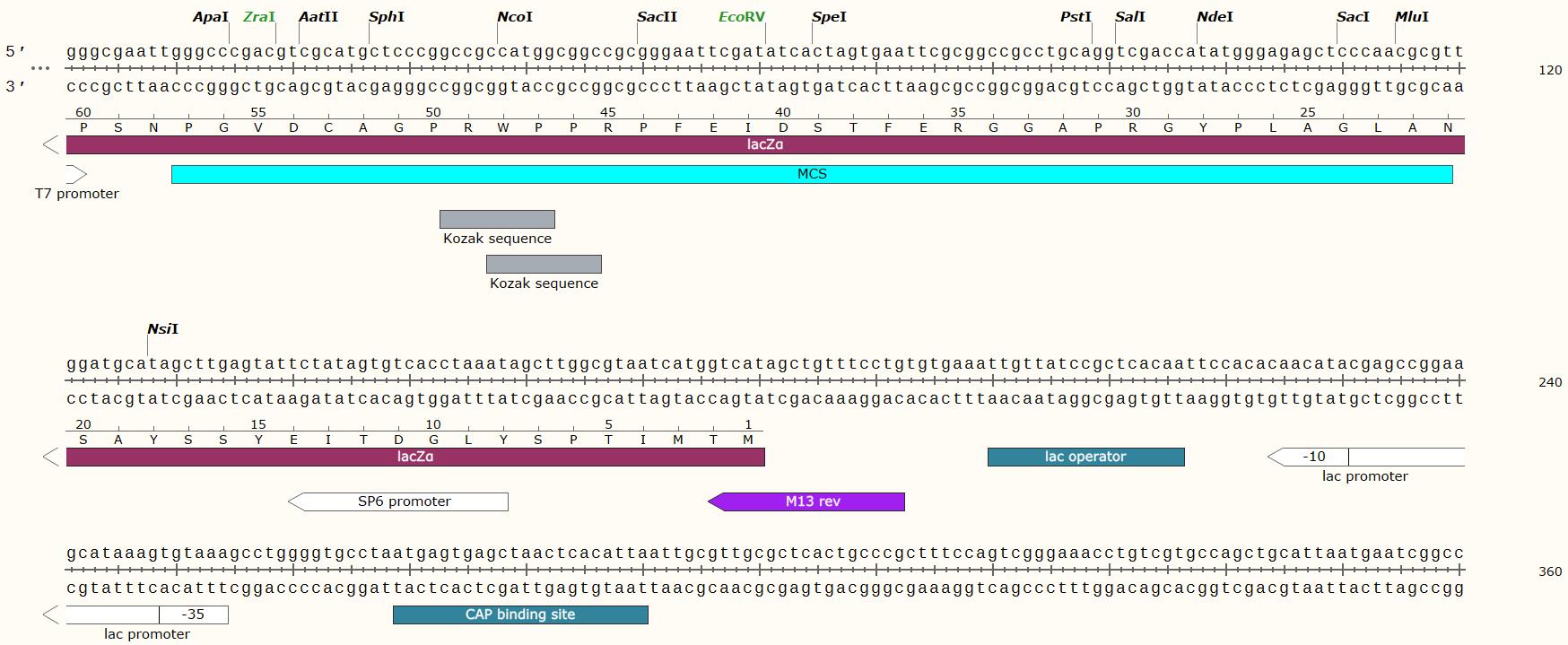Click the ApaI restriction site label
The height and width of the screenshot is (645, 1568).
[211, 17]
